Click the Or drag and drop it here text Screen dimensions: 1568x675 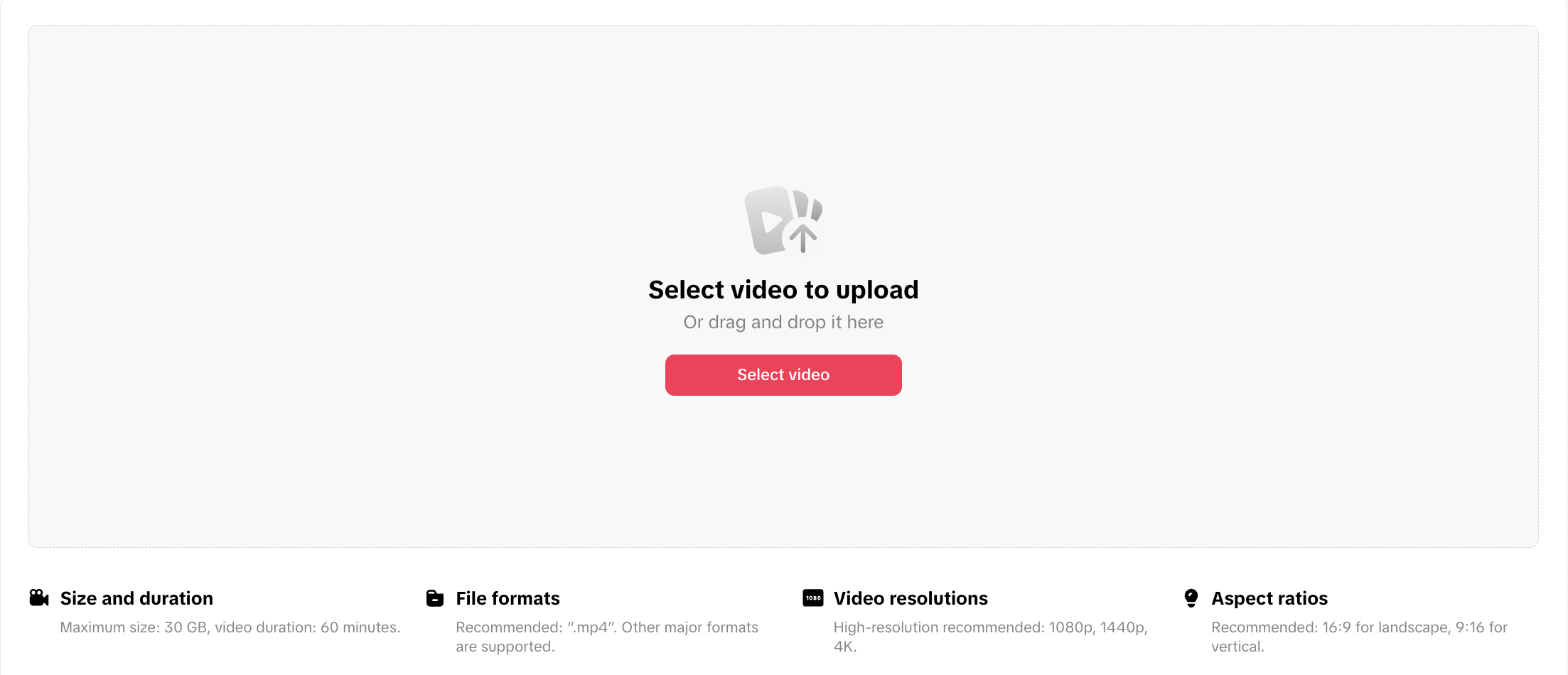(783, 323)
